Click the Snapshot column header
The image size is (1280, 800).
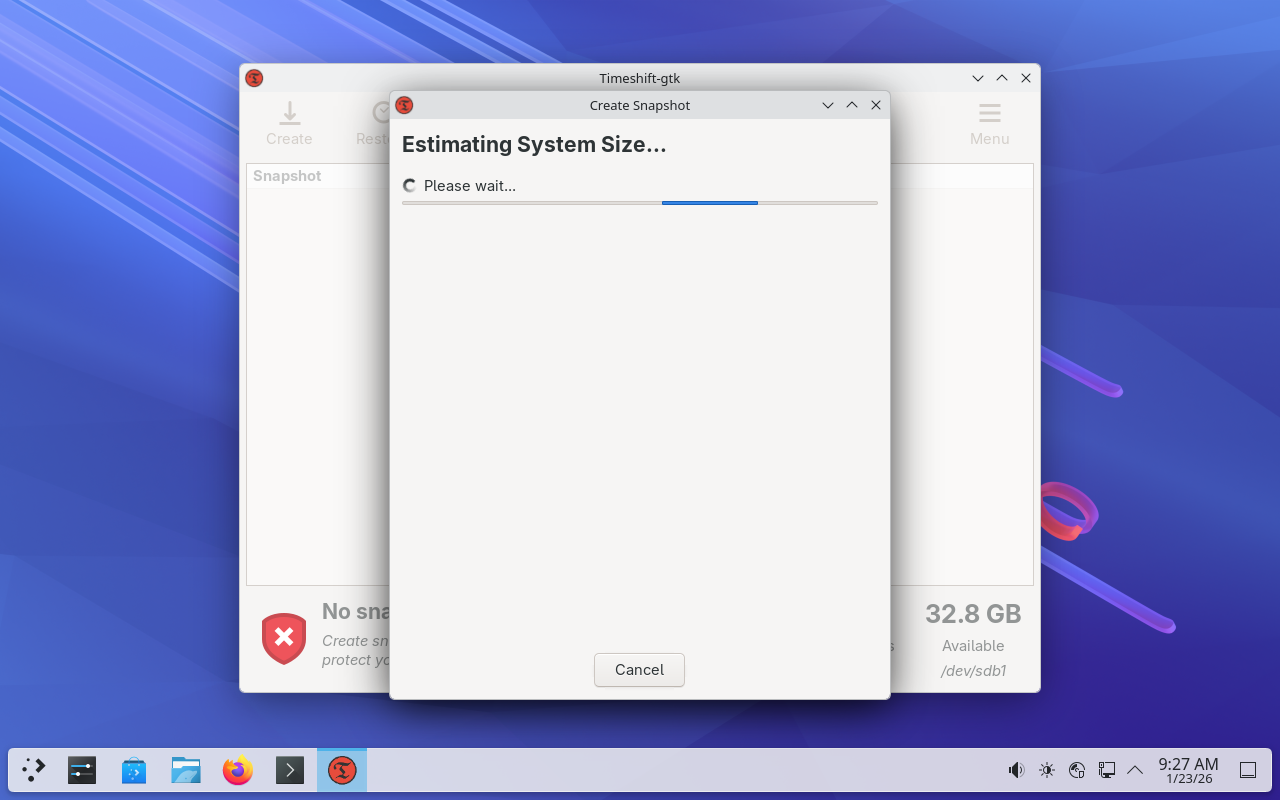click(287, 176)
